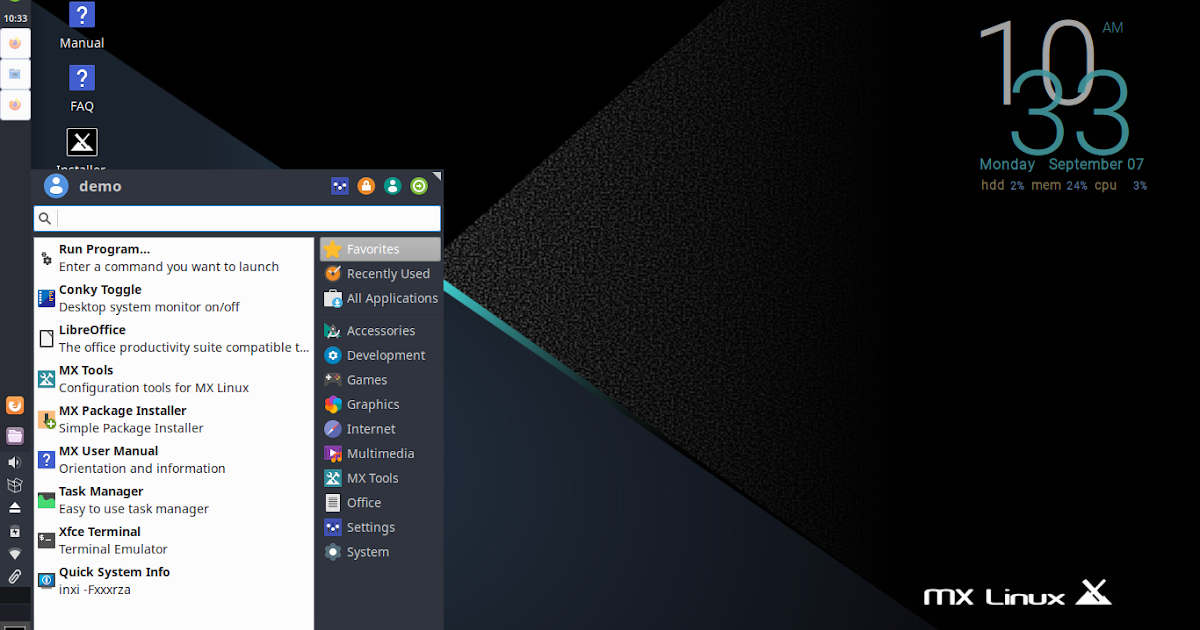Launch Firefox from orange panel launcher
1200x630 pixels.
(15, 405)
